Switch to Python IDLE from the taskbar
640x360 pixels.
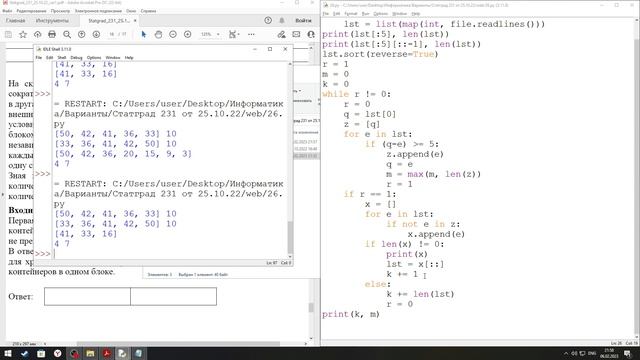point(122,353)
